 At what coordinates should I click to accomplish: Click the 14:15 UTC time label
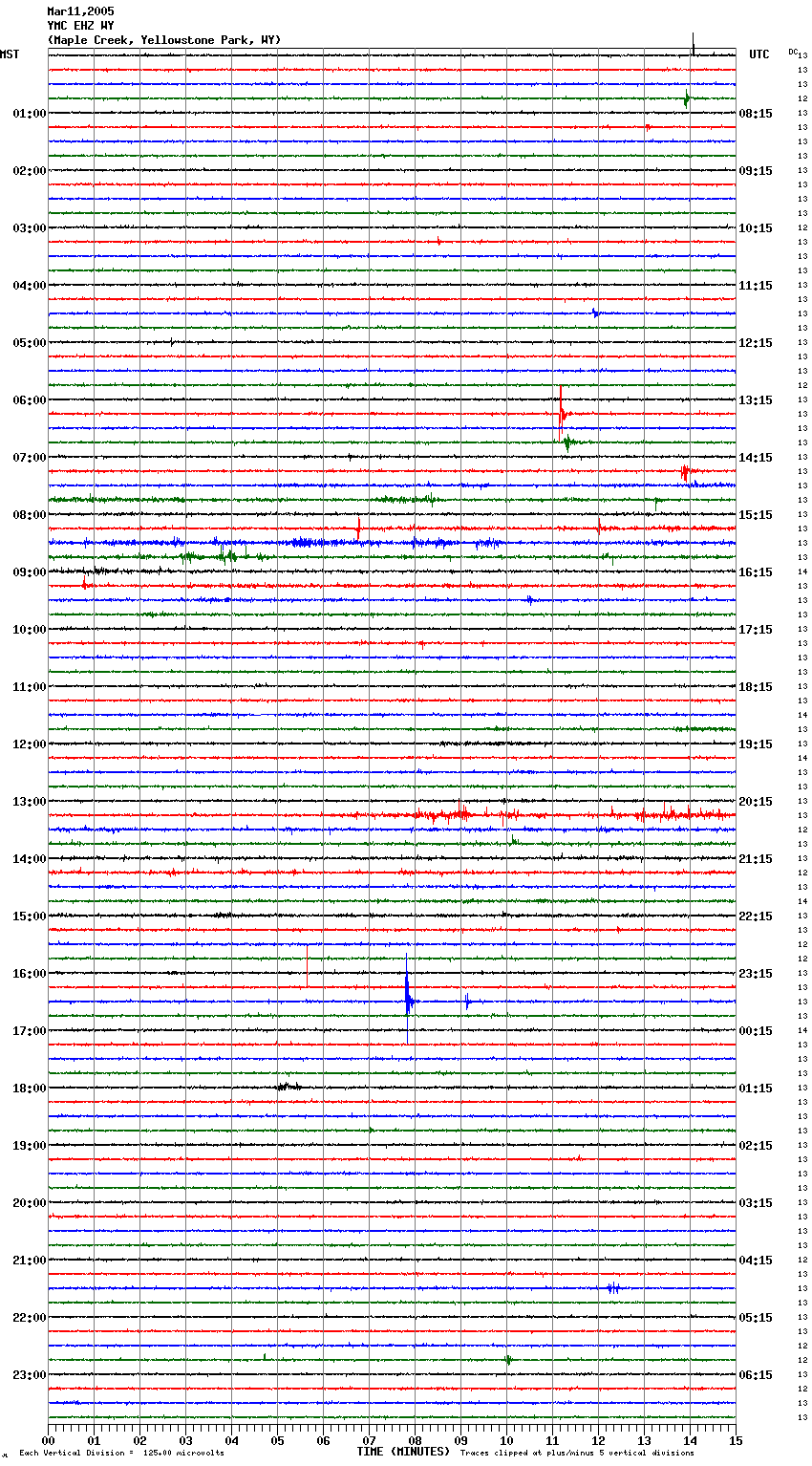[756, 458]
